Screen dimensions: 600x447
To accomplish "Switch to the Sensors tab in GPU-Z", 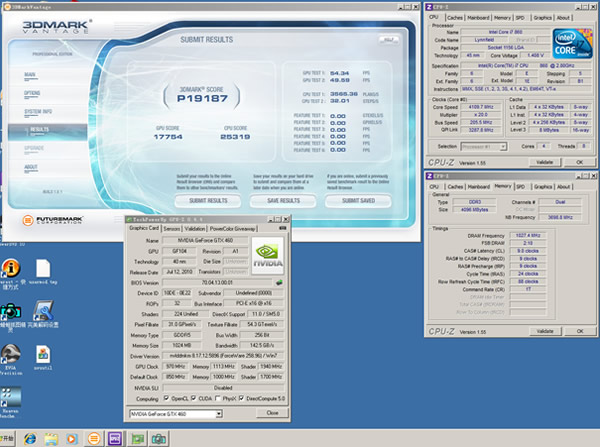I will tap(172, 228).
